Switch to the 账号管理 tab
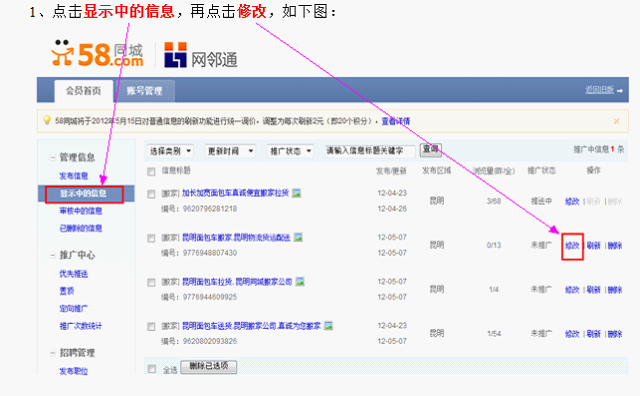This screenshot has height=396, width=640. click(x=144, y=91)
